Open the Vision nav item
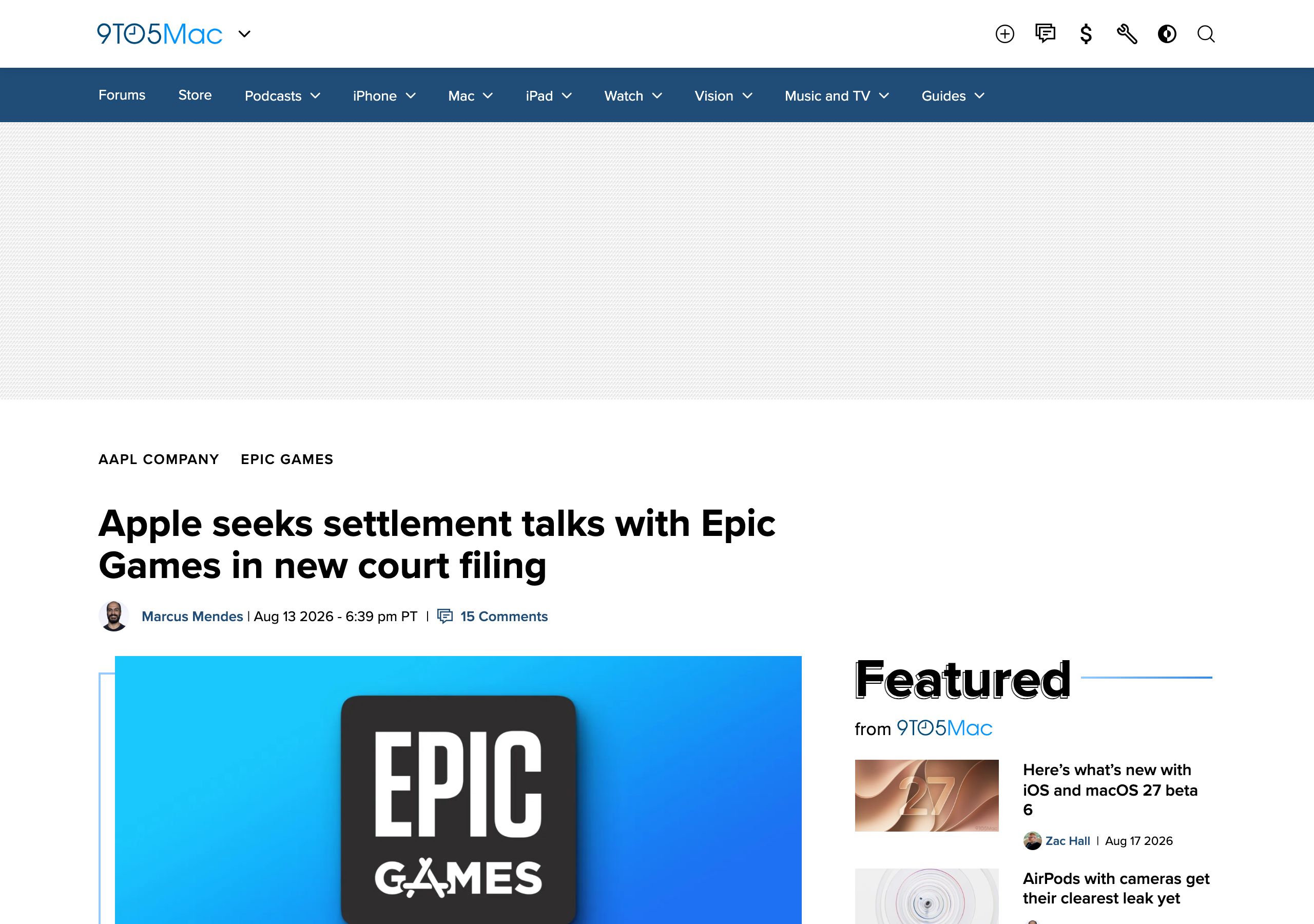 click(x=713, y=95)
